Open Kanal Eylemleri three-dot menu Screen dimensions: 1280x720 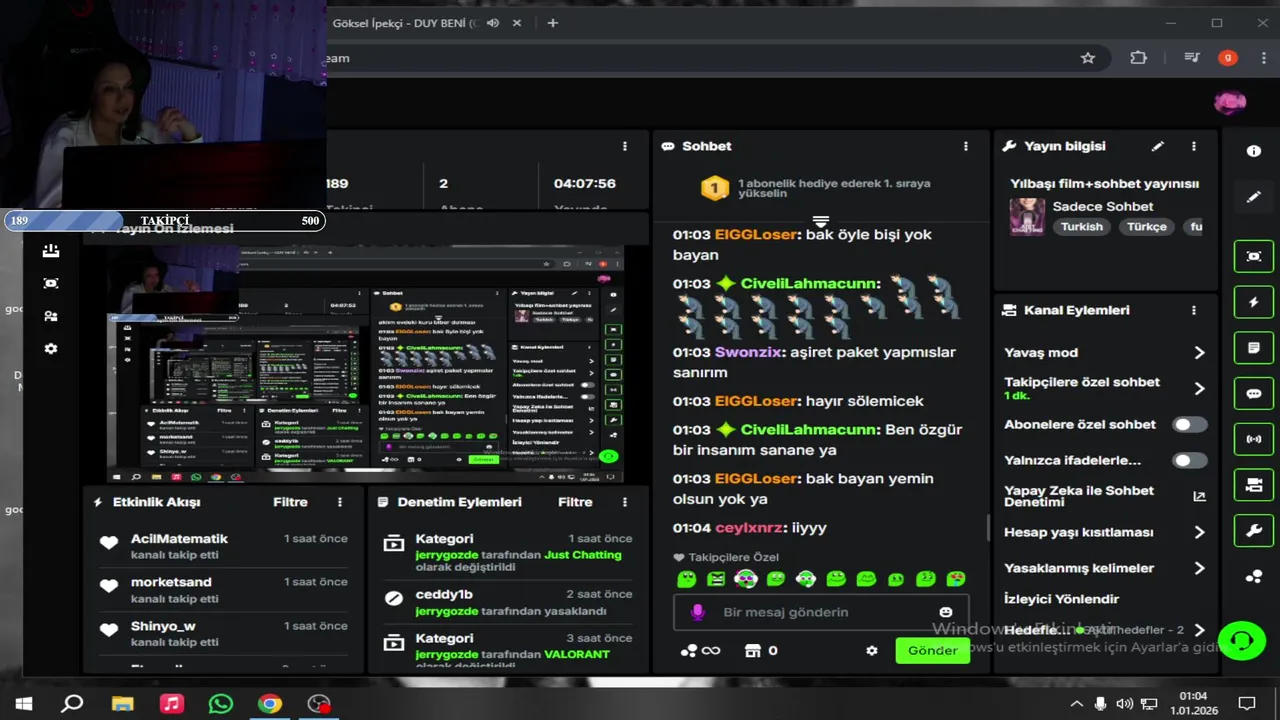1194,310
